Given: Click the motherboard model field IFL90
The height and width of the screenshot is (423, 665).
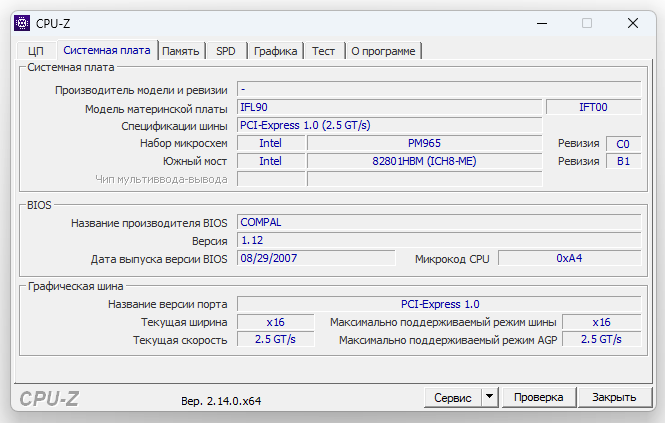Looking at the screenshot, I should (x=389, y=107).
